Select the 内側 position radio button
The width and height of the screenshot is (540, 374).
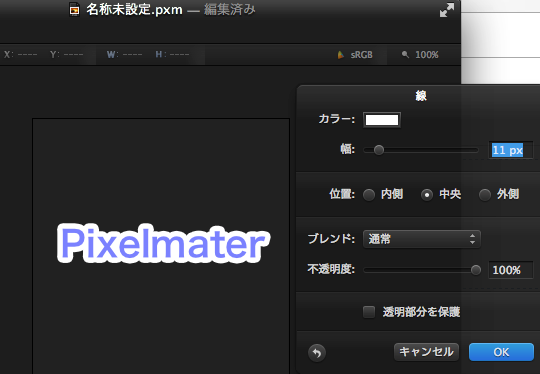(369, 195)
